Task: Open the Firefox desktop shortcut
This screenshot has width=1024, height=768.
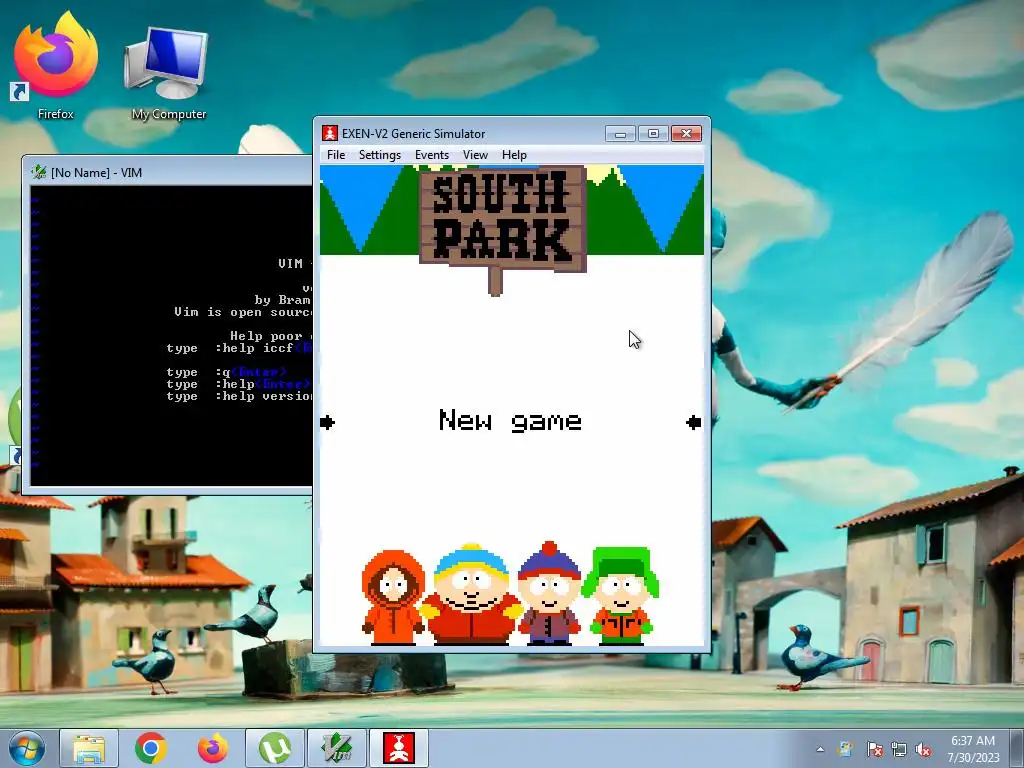Action: tap(56, 66)
